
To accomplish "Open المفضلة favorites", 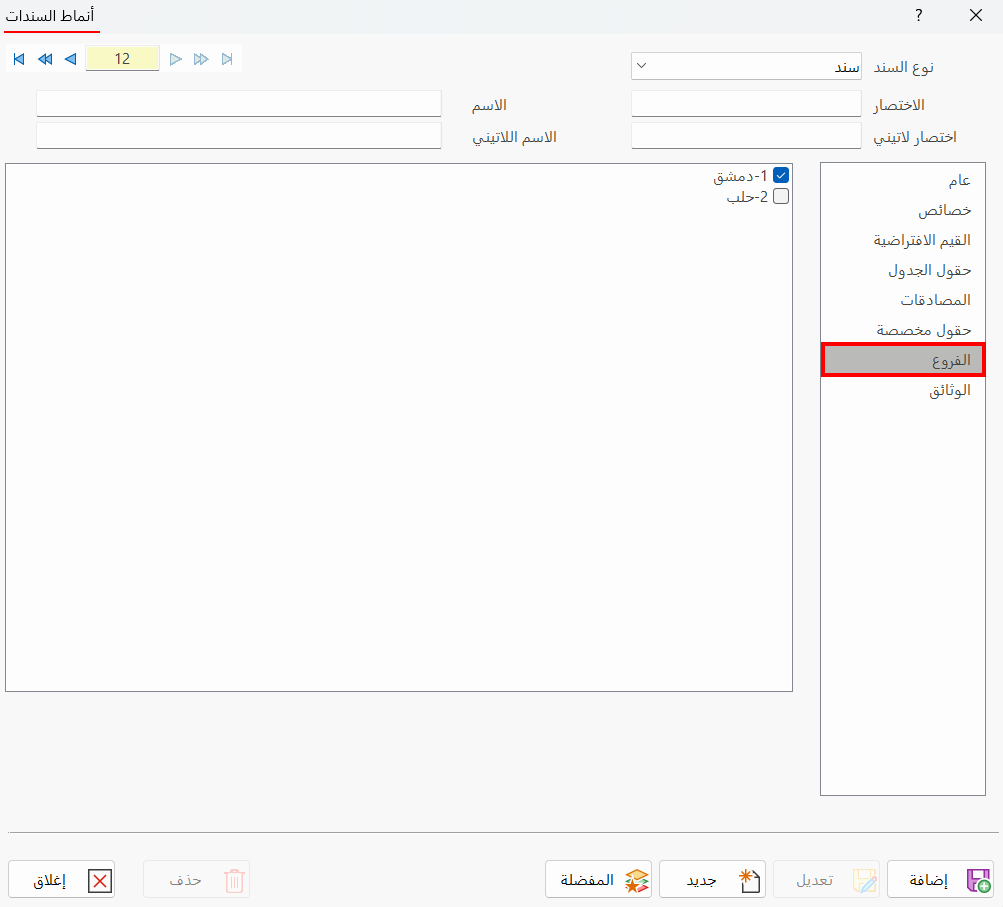I will tap(599, 880).
